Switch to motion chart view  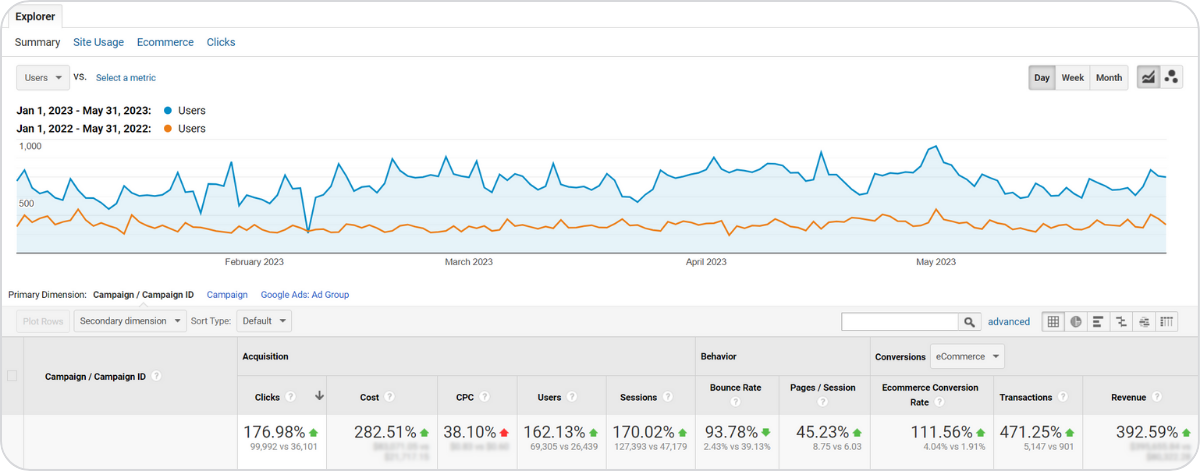(1170, 77)
